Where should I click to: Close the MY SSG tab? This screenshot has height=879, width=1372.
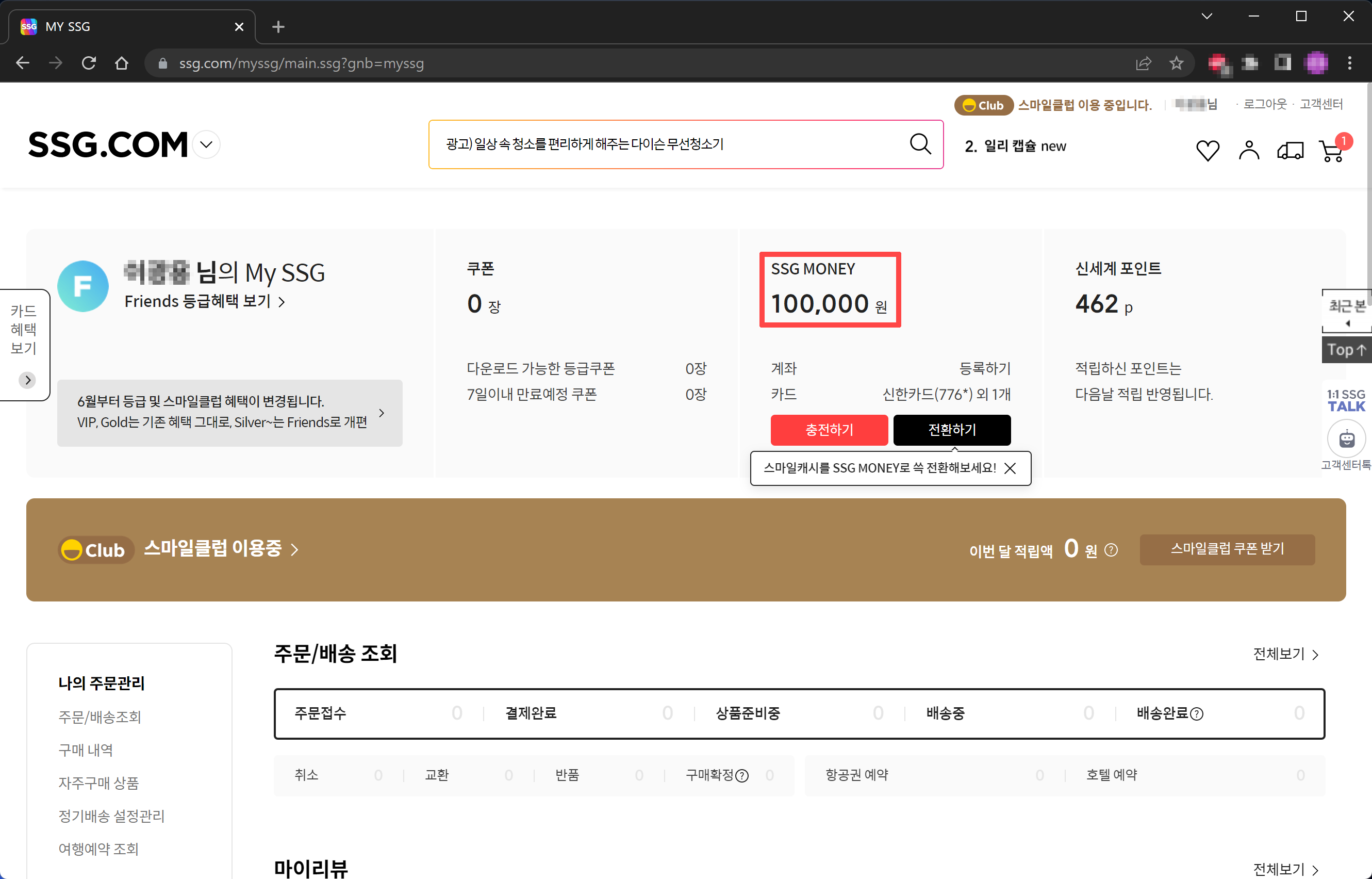pyautogui.click(x=239, y=27)
